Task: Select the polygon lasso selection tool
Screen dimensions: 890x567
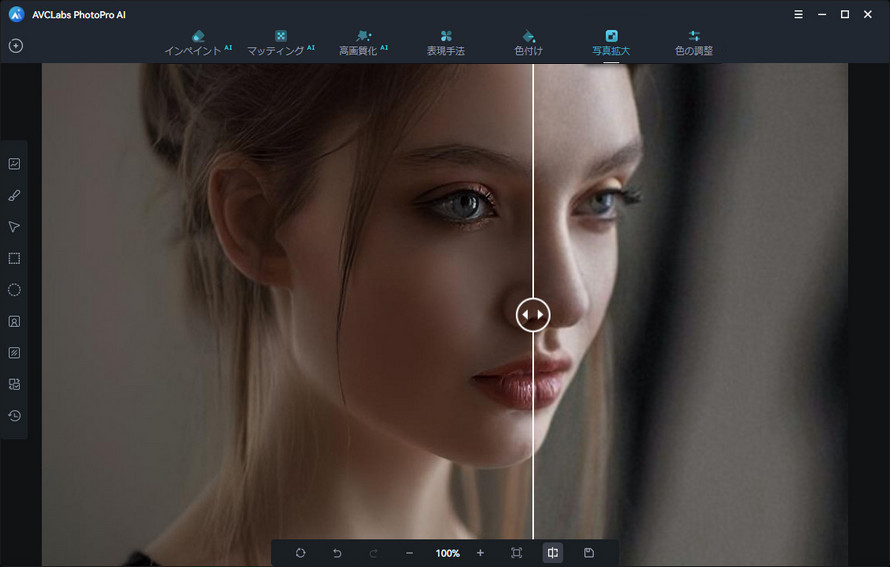Action: [14, 227]
